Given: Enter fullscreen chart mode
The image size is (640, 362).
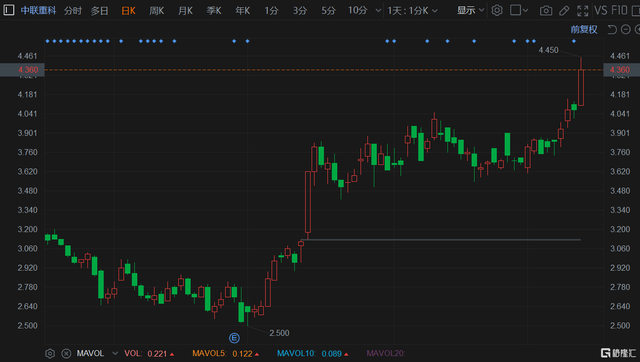Looking at the screenshot, I should pyautogui.click(x=582, y=11).
